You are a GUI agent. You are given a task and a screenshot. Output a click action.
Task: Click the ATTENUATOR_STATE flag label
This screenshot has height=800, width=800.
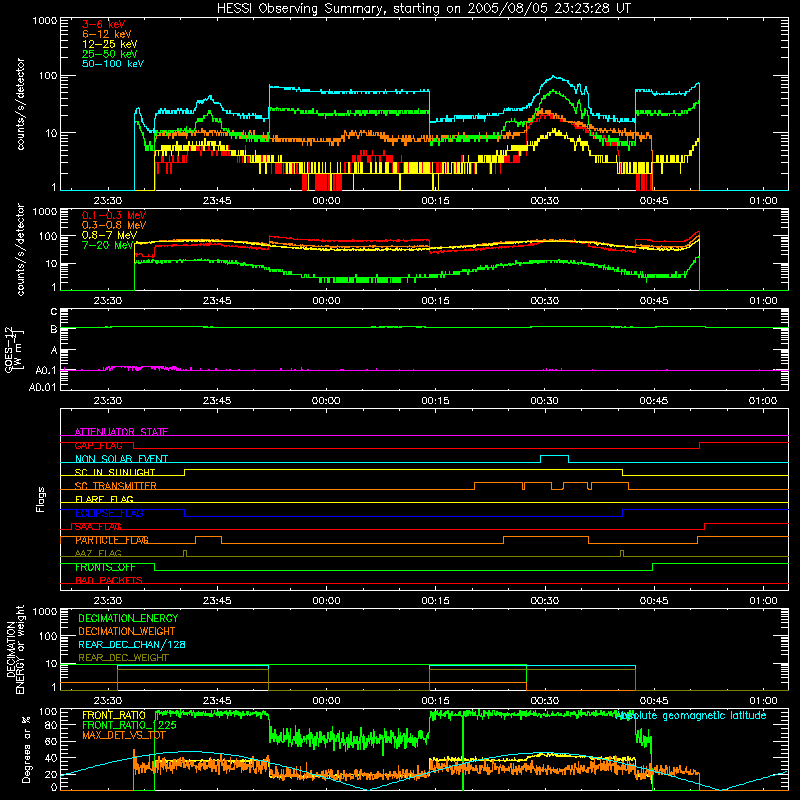pyautogui.click(x=121, y=432)
